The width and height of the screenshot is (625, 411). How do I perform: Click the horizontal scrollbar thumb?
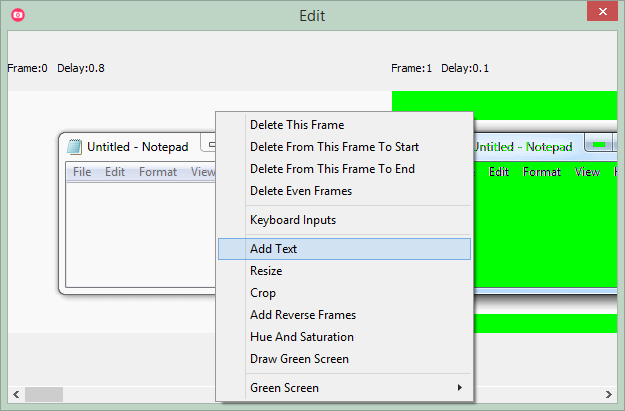pyautogui.click(x=44, y=395)
